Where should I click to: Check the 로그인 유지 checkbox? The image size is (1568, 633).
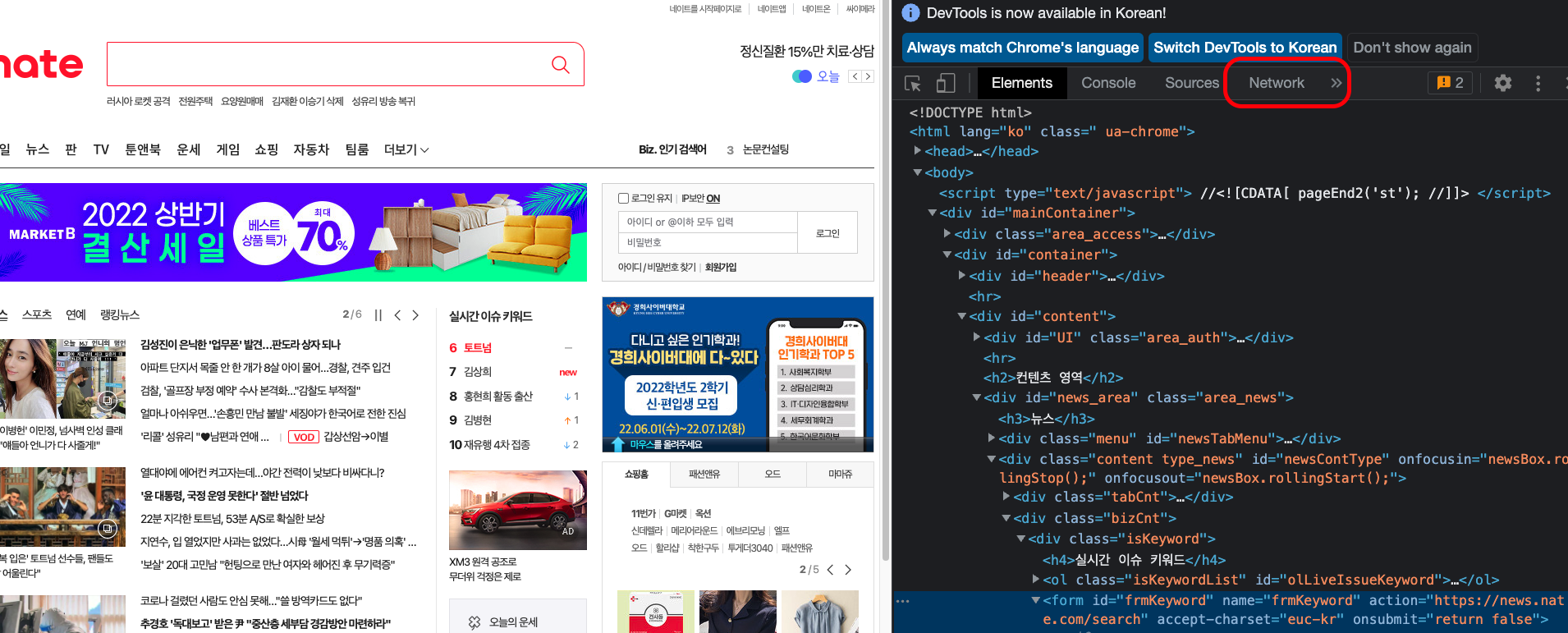tap(623, 198)
